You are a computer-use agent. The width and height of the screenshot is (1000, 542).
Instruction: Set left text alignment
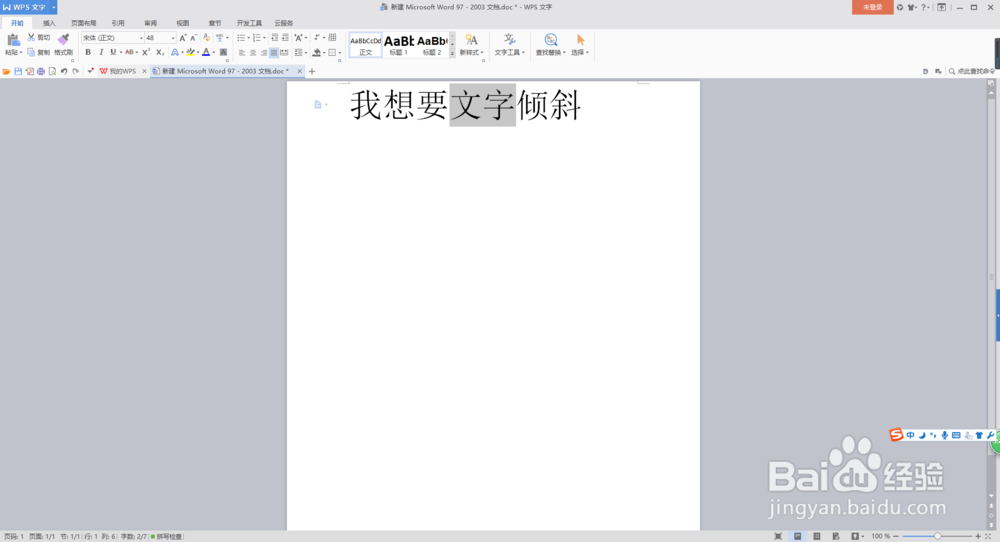click(242, 52)
